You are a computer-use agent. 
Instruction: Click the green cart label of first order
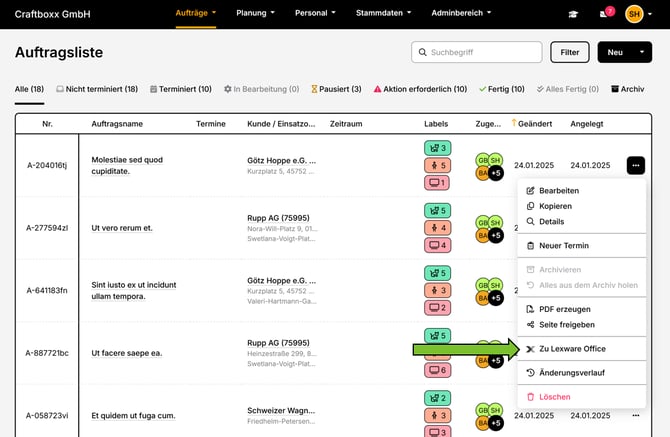click(437, 148)
